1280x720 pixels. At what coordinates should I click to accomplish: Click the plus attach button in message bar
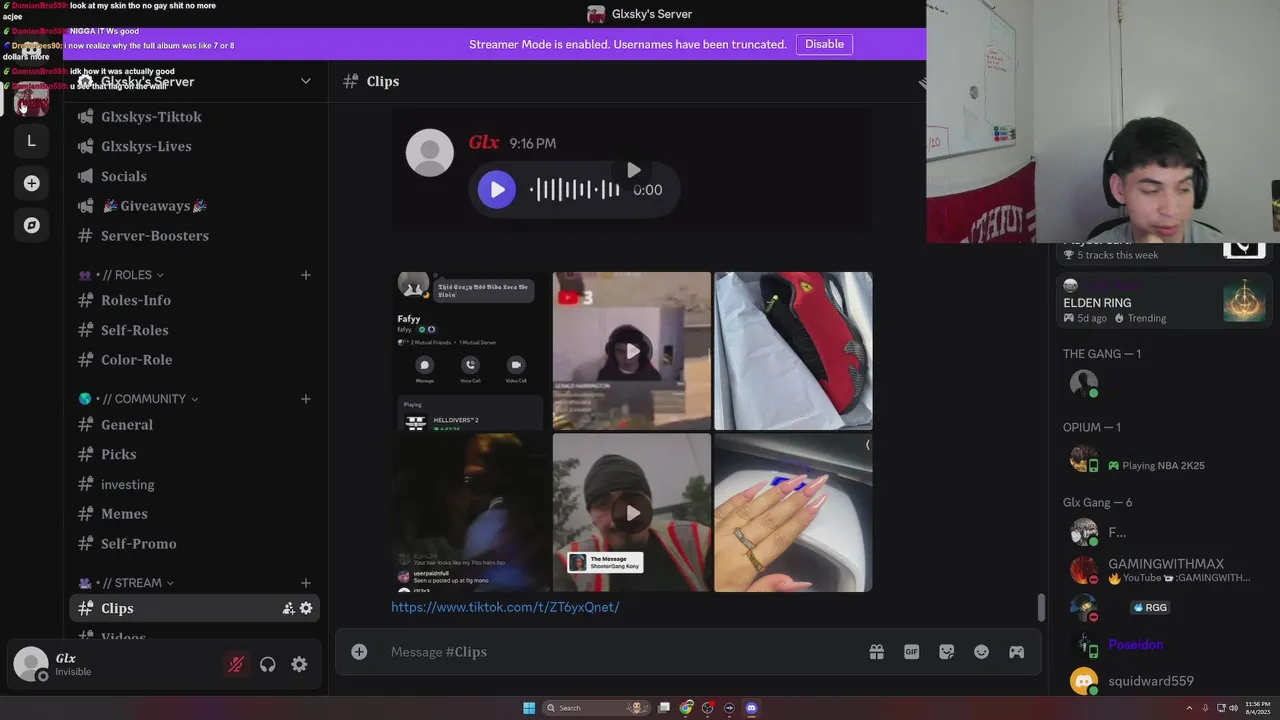(359, 652)
